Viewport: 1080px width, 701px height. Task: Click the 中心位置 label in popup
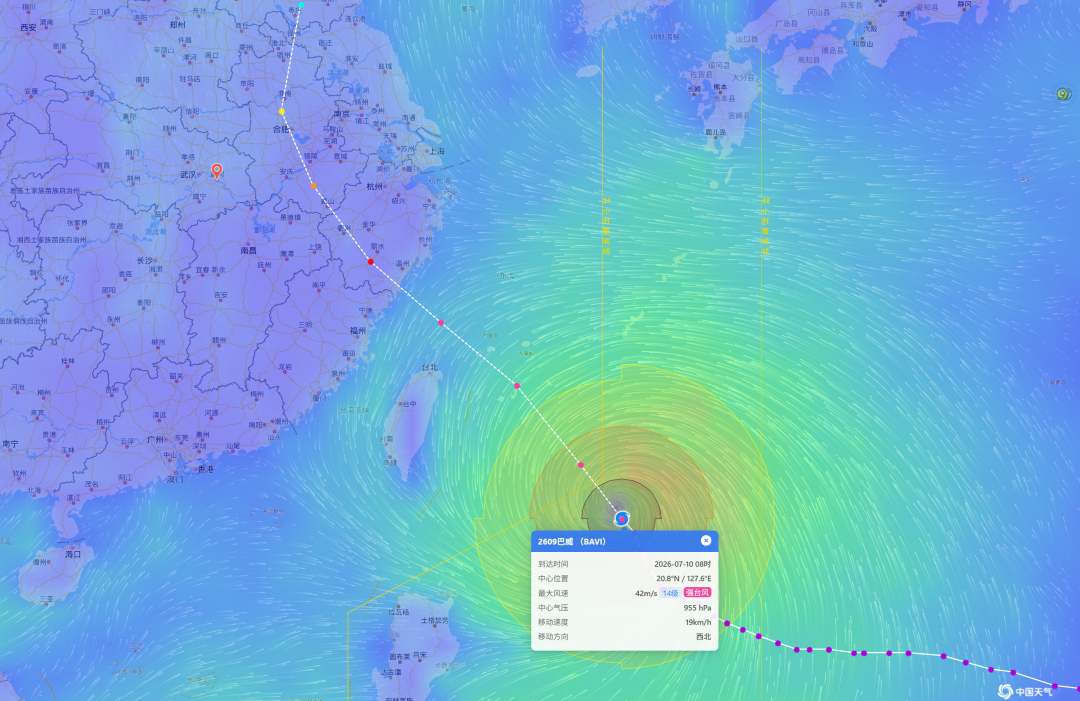(x=553, y=578)
